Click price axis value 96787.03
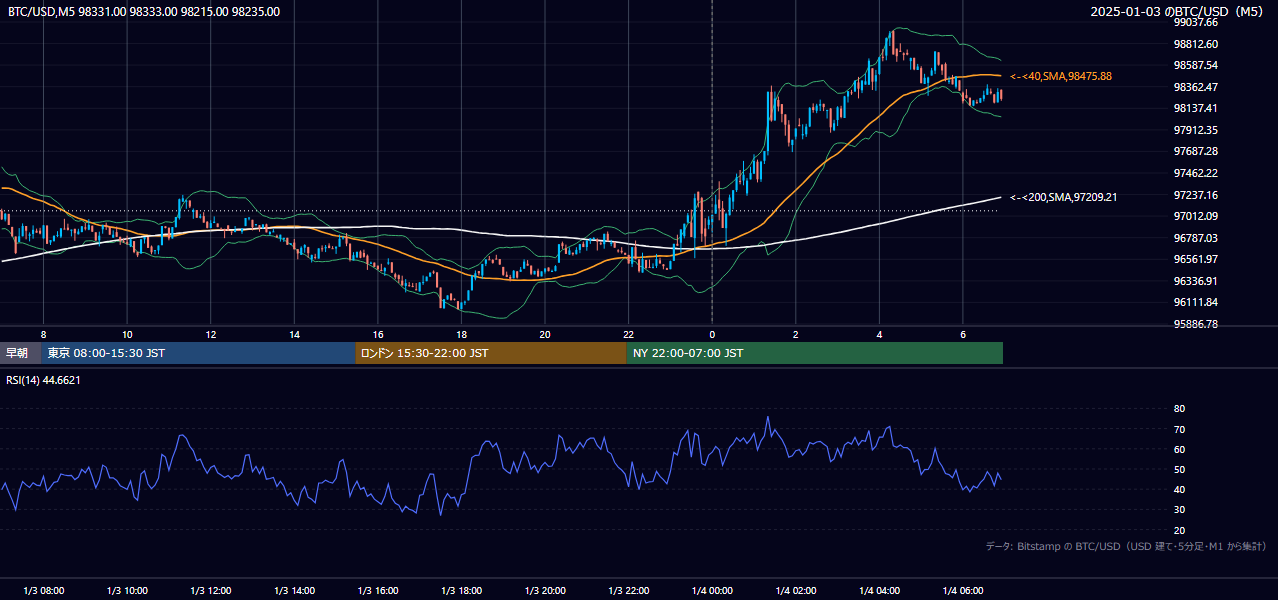1278x600 pixels. (x=1196, y=238)
